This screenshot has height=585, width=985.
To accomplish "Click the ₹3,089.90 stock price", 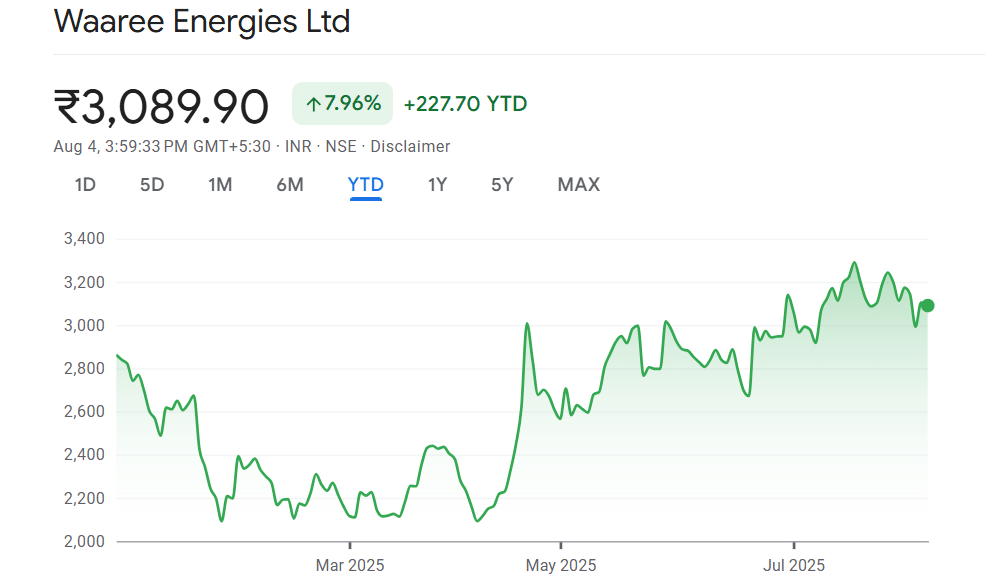I will click(x=161, y=105).
